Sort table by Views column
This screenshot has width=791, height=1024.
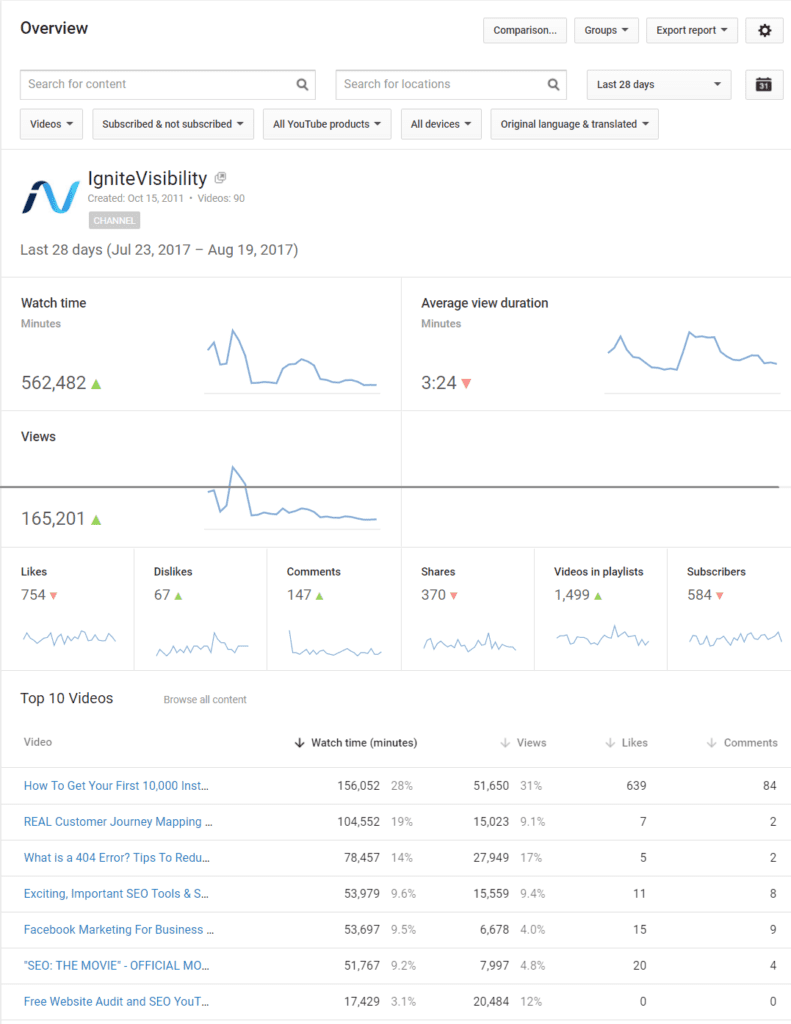(523, 743)
